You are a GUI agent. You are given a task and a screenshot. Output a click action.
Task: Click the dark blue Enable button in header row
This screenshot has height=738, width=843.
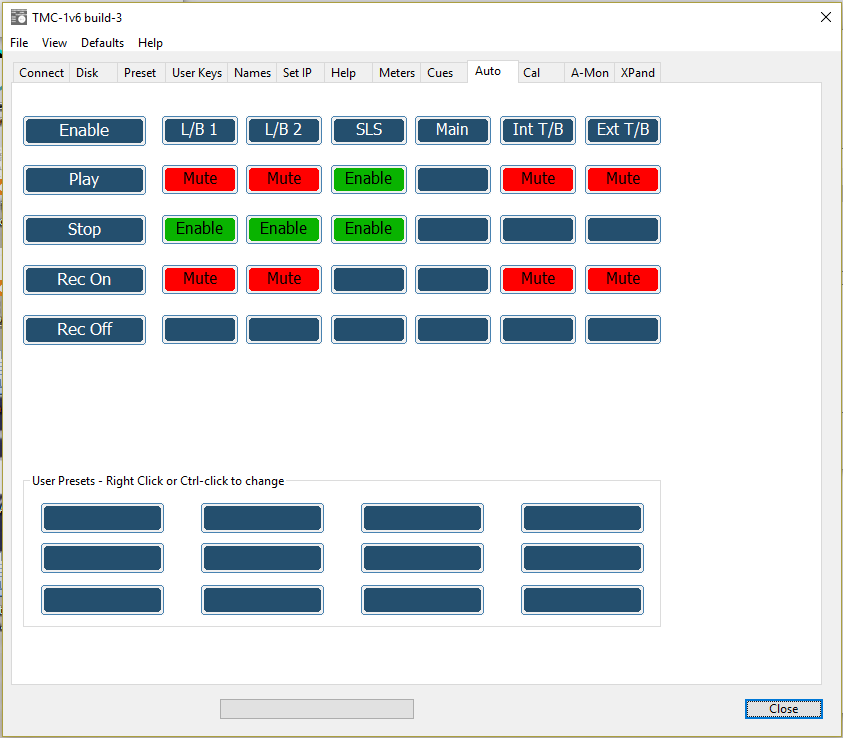(x=84, y=131)
